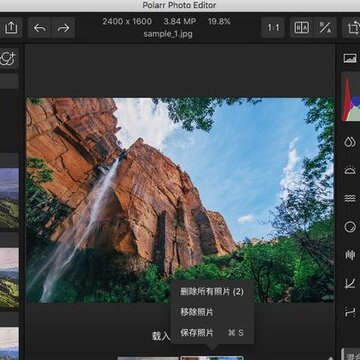Undo the last edit
Screen dimensions: 360x360
coord(40,28)
